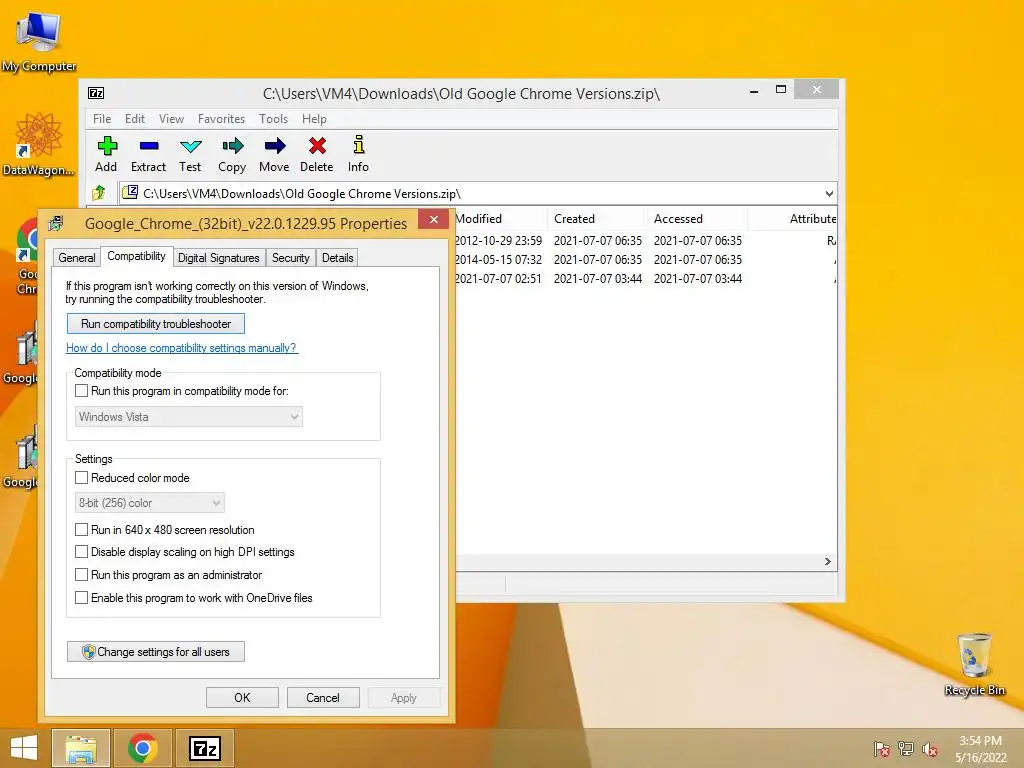The image size is (1024, 768).
Task: Open the File menu in 7-Zip
Action: click(x=102, y=119)
